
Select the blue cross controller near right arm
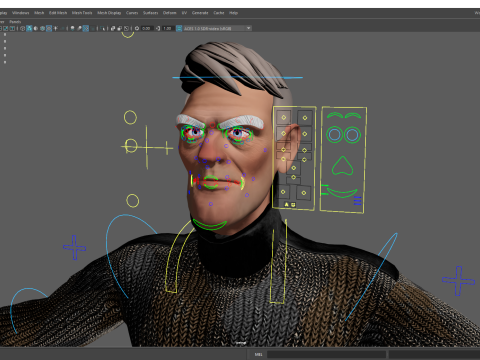pos(459,281)
